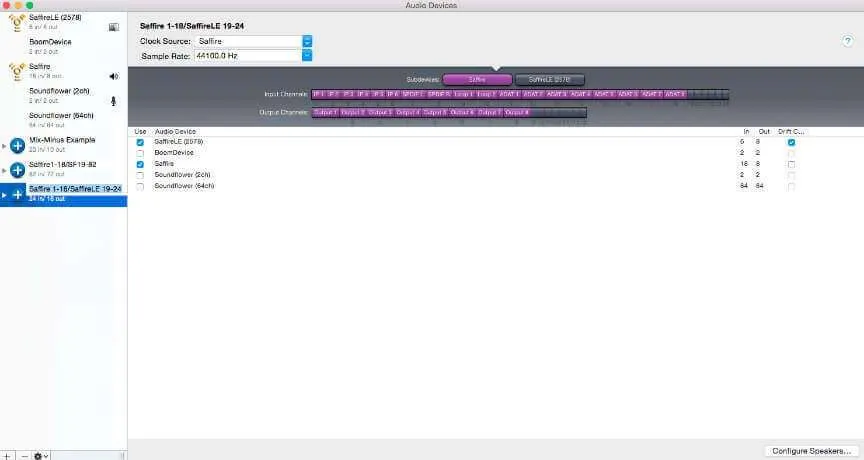Click the aggregate plus icon for Saffire1-18/SF19-82
This screenshot has height=460, width=864.
pyautogui.click(x=18, y=170)
